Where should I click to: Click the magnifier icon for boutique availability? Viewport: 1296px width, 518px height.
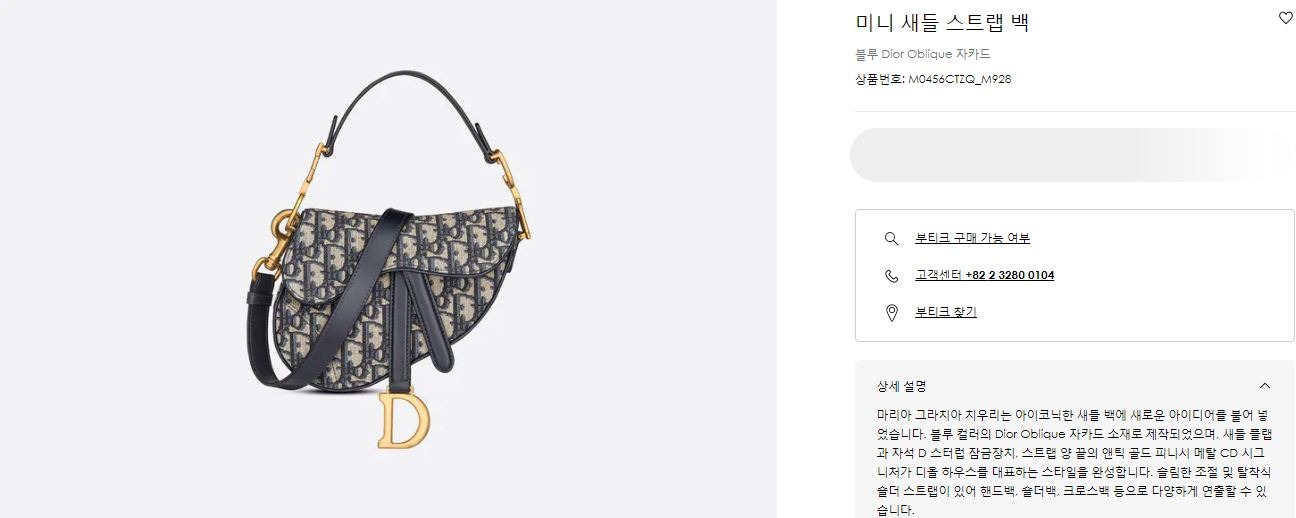coord(891,238)
